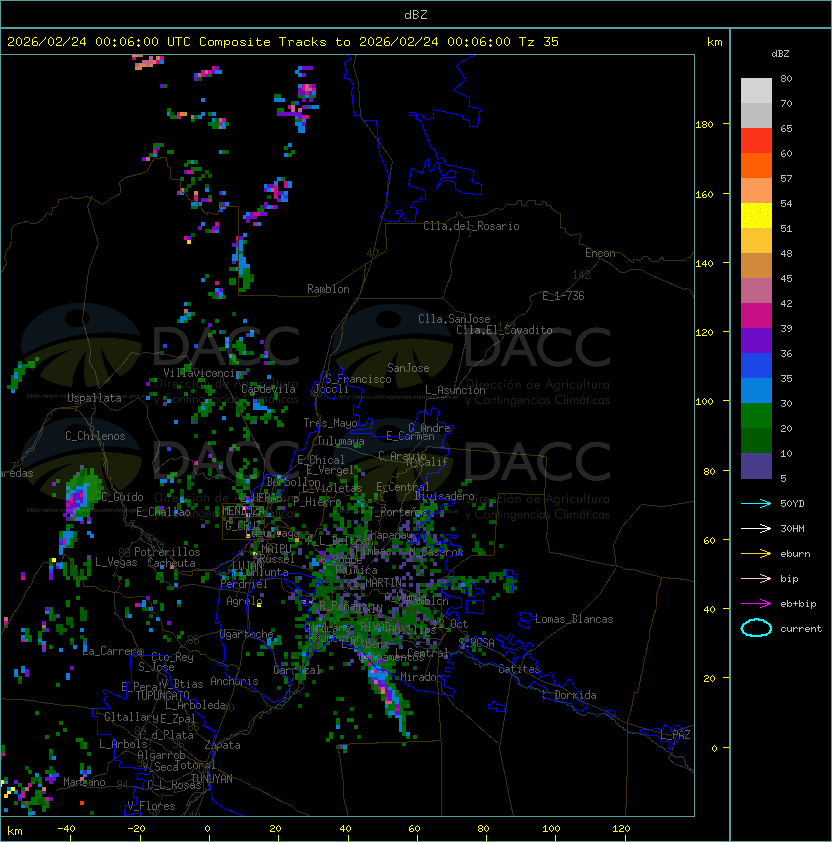Screen dimensions: 832x842
Task: Click the magenta eb+bip arrow legend icon
Action: pos(756,604)
